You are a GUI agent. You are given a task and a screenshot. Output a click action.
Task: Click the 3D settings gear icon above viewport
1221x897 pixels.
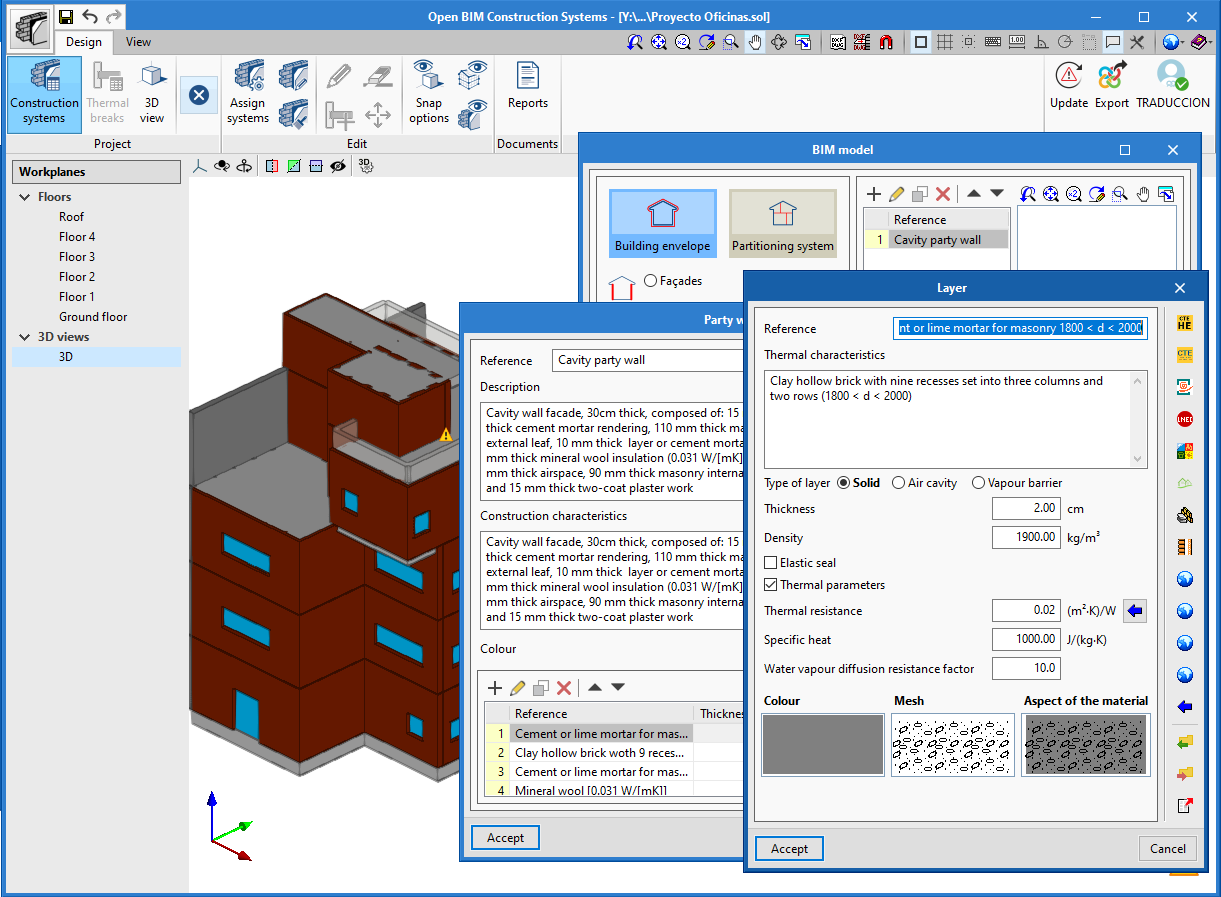coord(366,166)
